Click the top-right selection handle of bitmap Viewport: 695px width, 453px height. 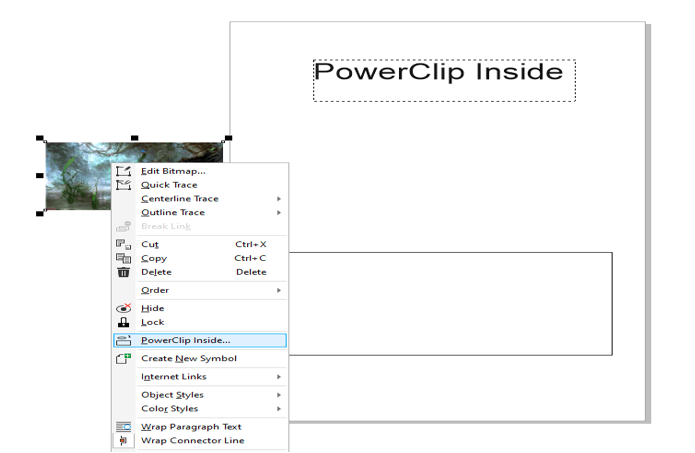[x=229, y=138]
